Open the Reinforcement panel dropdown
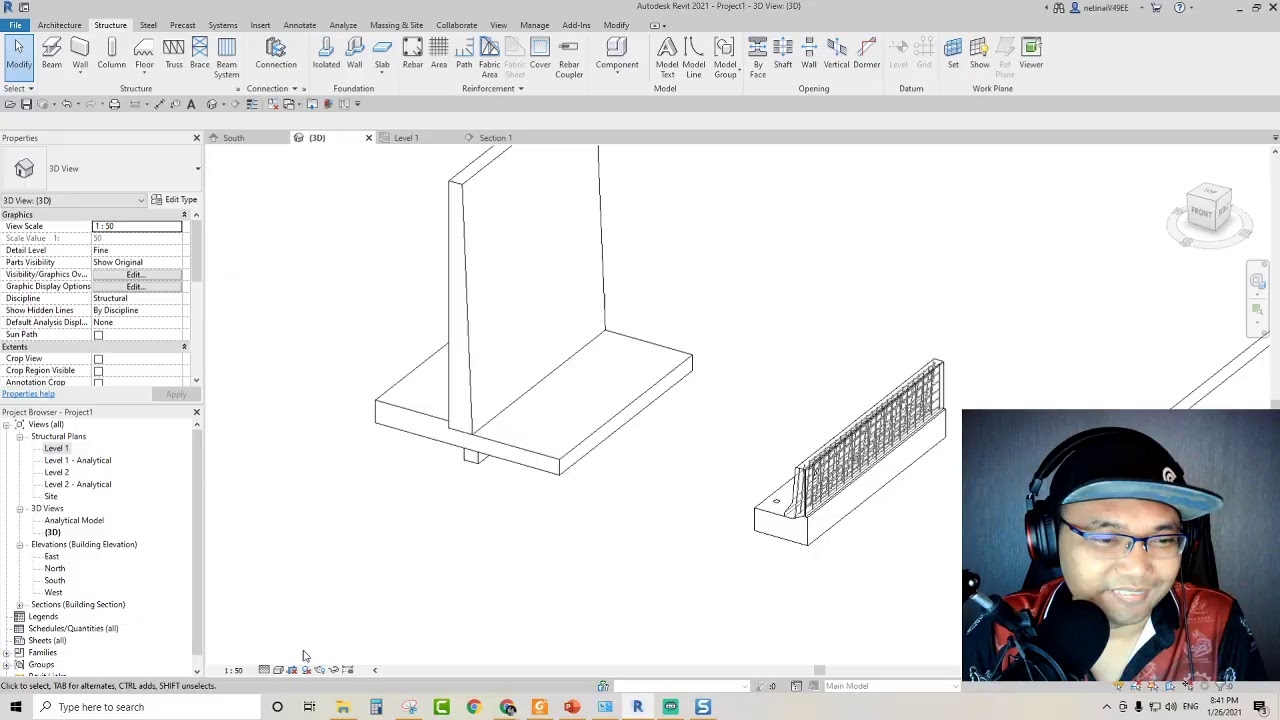Viewport: 1280px width, 720px height. (492, 89)
